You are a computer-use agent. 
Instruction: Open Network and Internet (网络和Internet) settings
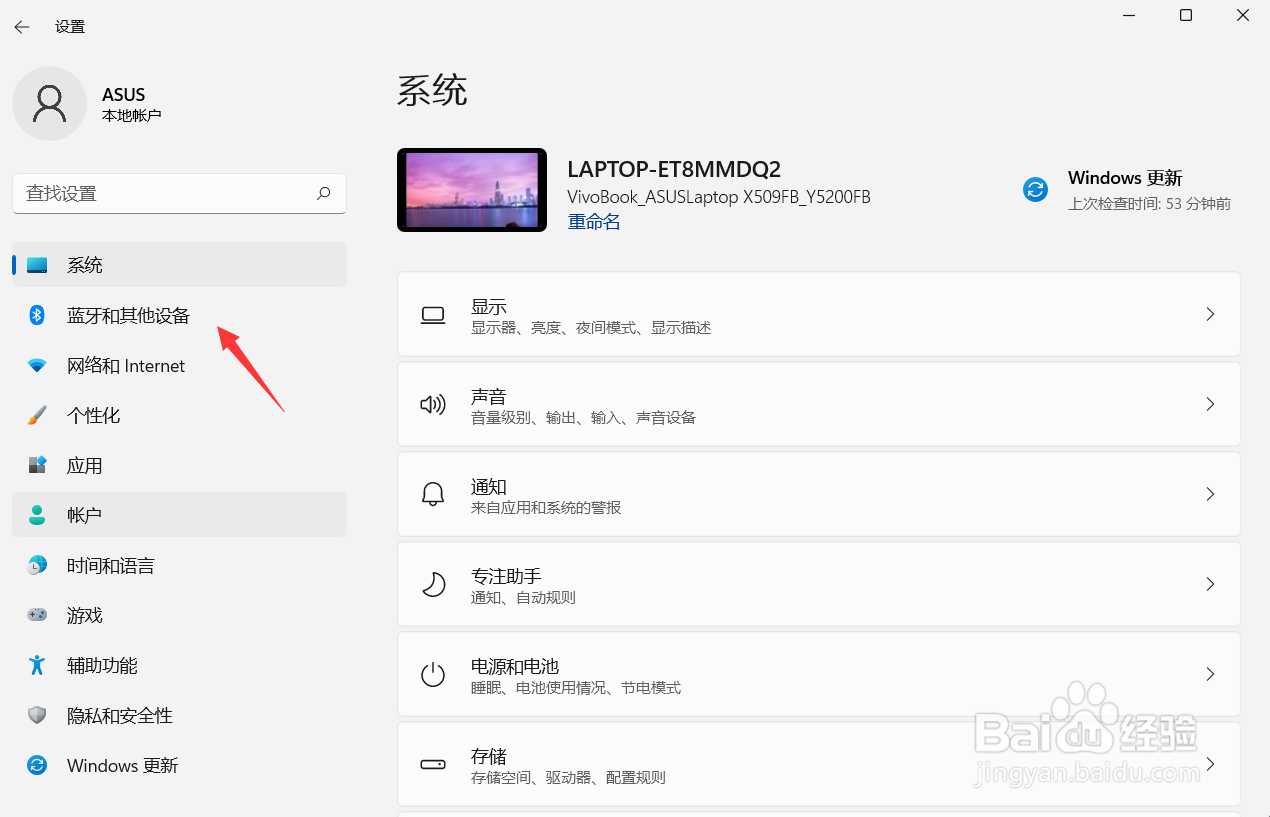pyautogui.click(x=126, y=365)
